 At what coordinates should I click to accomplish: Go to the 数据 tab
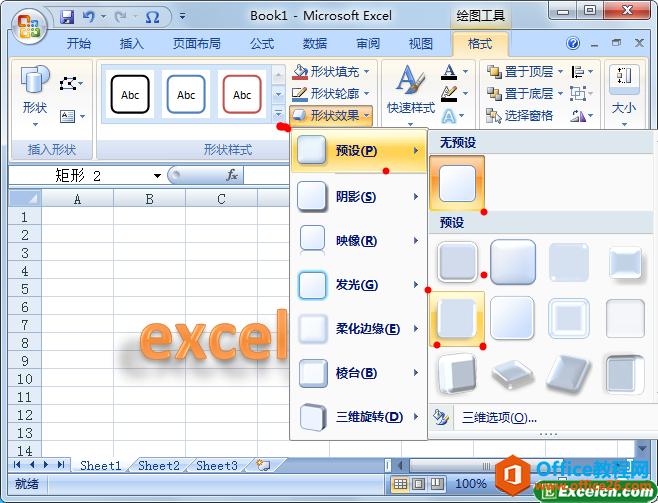click(315, 43)
